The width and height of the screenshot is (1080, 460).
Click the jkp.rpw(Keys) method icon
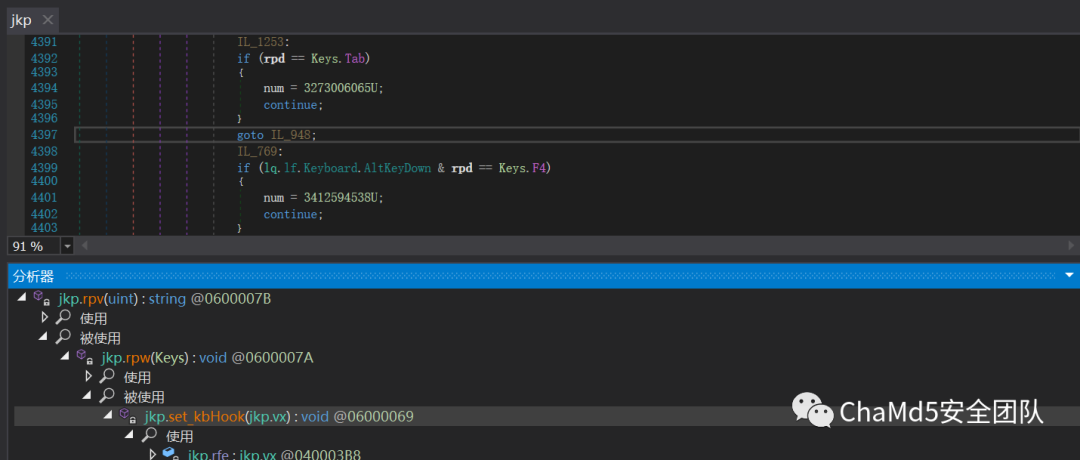[85, 357]
